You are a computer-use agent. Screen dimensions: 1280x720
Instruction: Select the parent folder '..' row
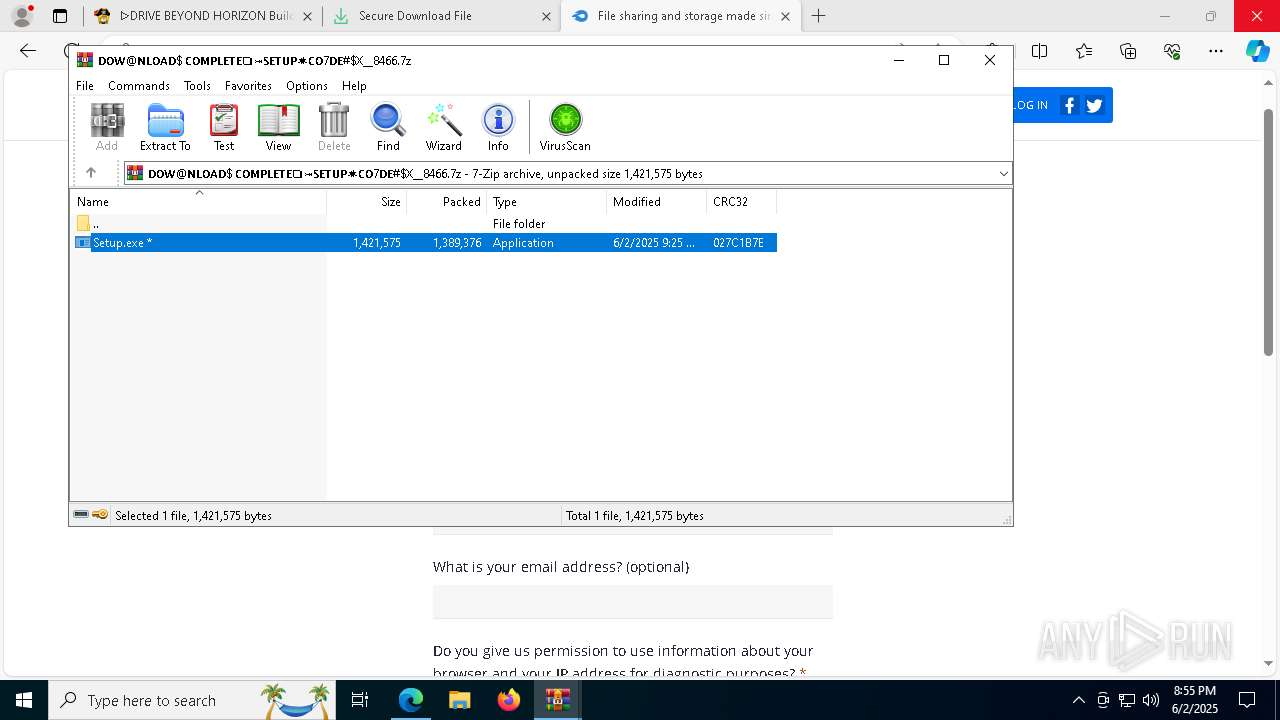pyautogui.click(x=425, y=224)
